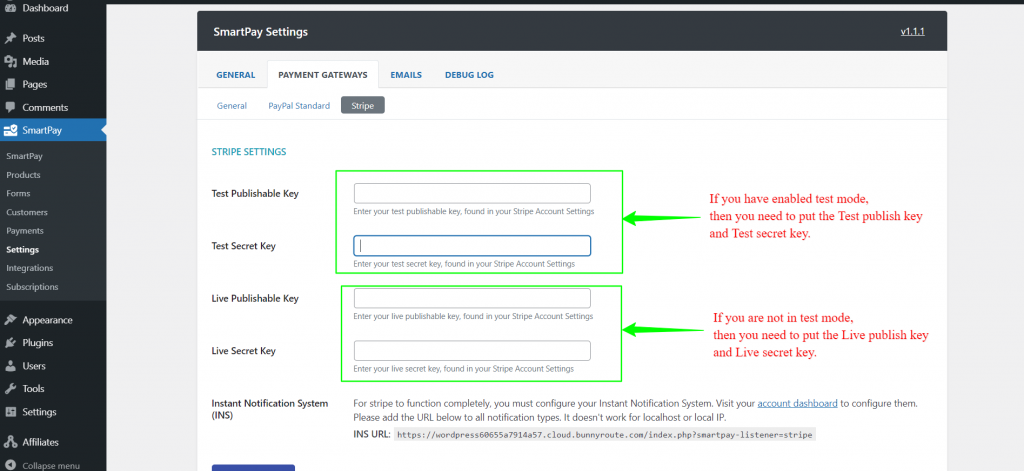1024x471 pixels.
Task: Open the Subscriptions submenu item
Action: pos(32,287)
